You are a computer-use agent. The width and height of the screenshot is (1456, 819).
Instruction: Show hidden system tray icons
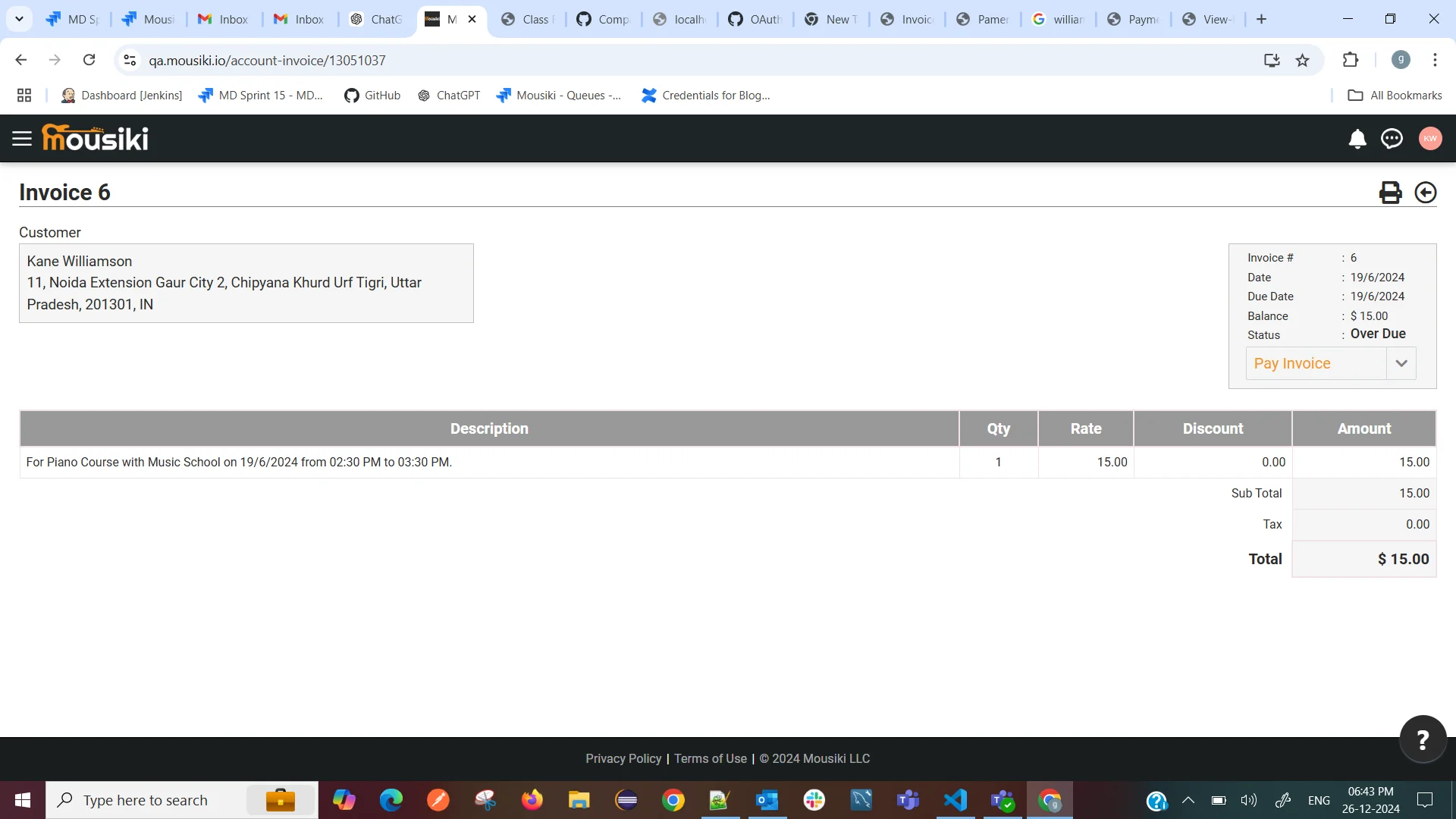(x=1188, y=800)
